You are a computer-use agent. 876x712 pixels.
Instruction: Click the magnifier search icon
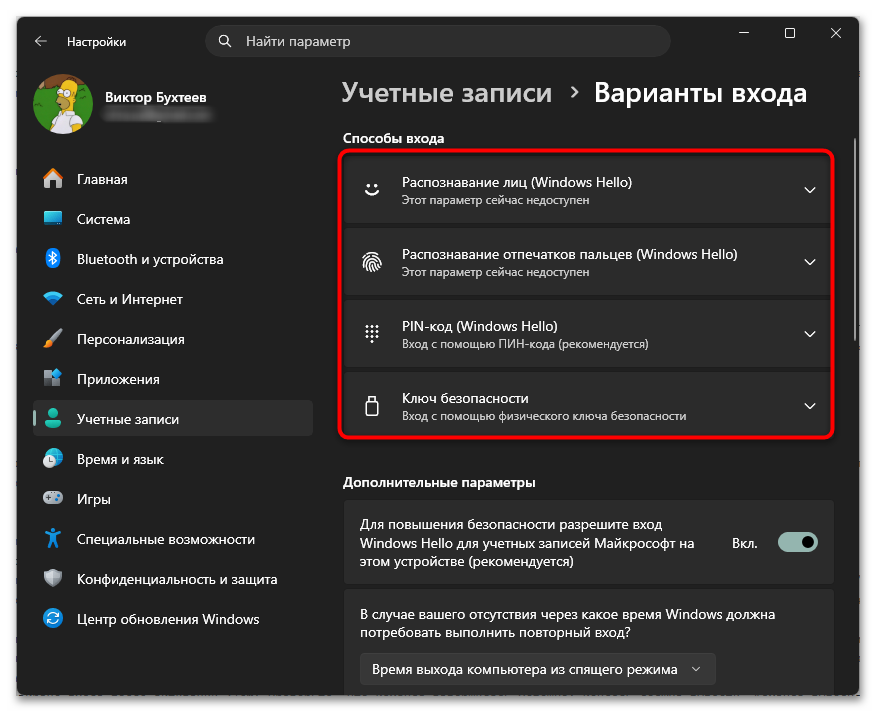pos(225,41)
